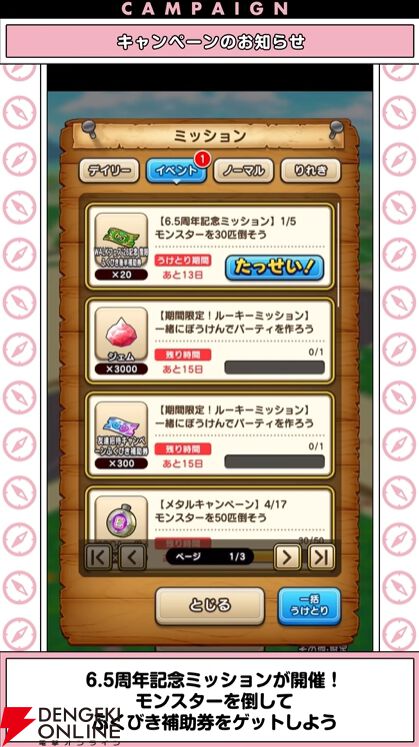Tap the blue friend-invite ticket icon
The image size is (419, 747).
[x=121, y=428]
